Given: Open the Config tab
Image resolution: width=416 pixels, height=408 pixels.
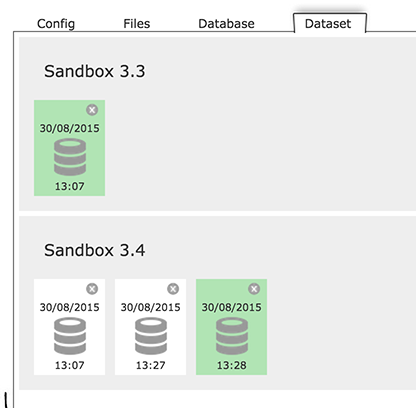Looking at the screenshot, I should pos(56,24).
